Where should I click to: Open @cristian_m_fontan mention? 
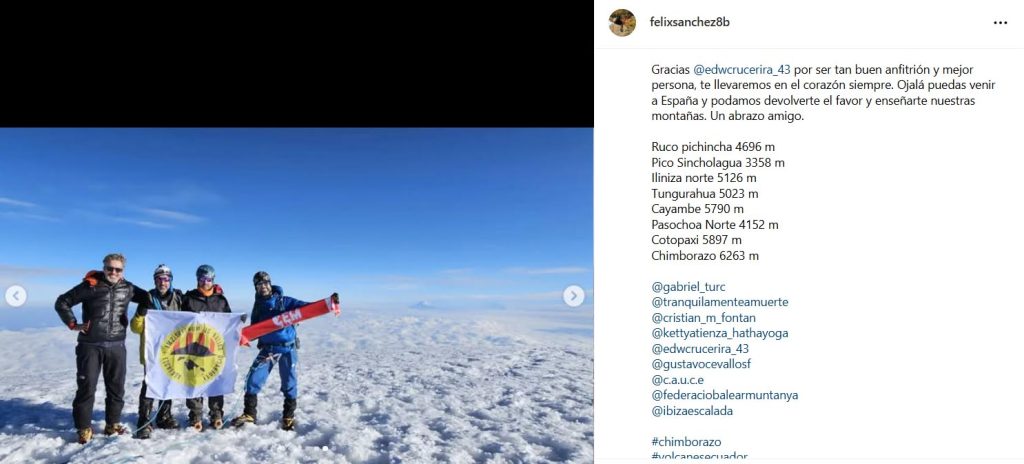[x=703, y=318]
